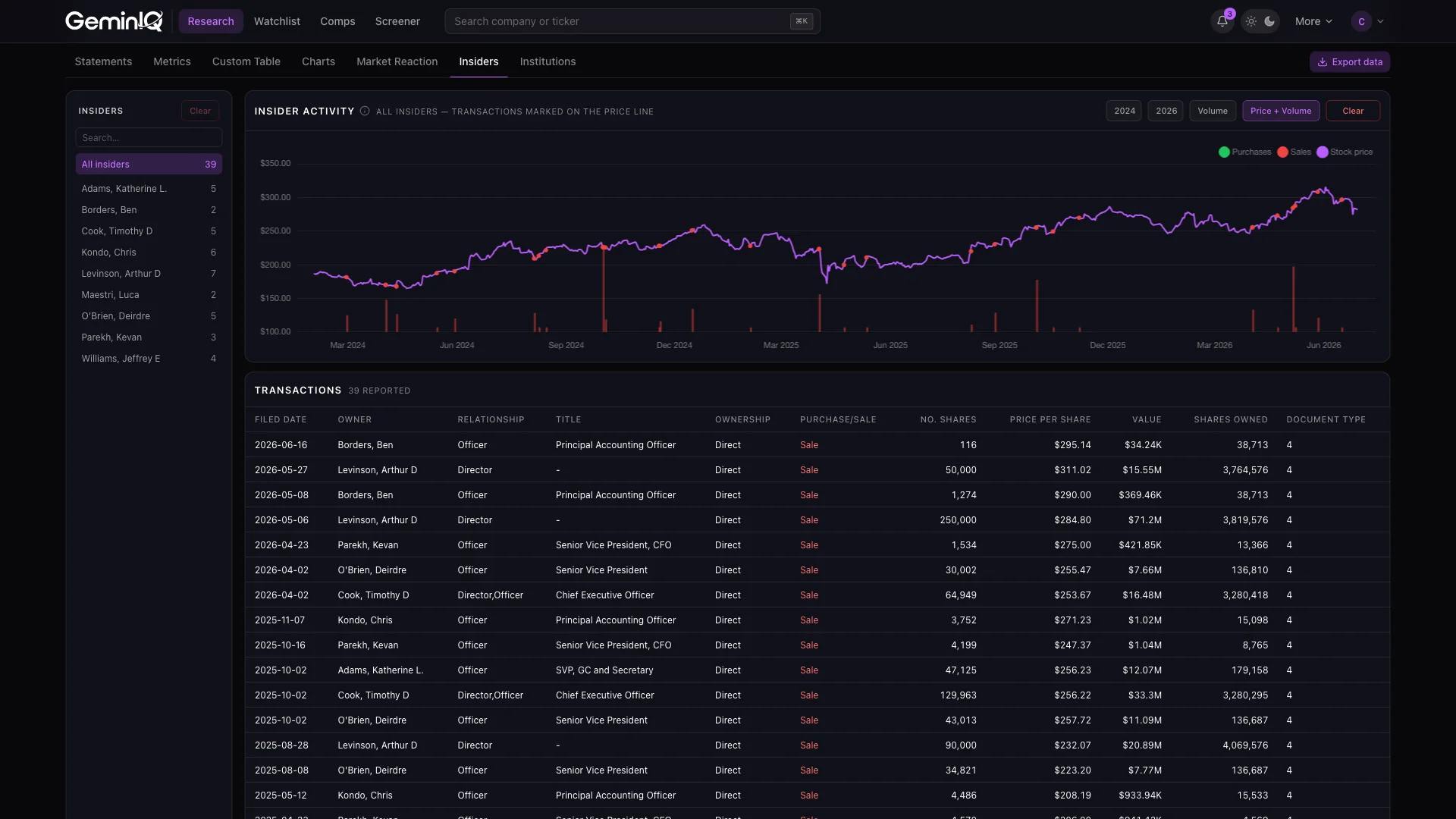This screenshot has width=1456, height=819.
Task: Select the 2026 year filter
Action: [x=1166, y=111]
